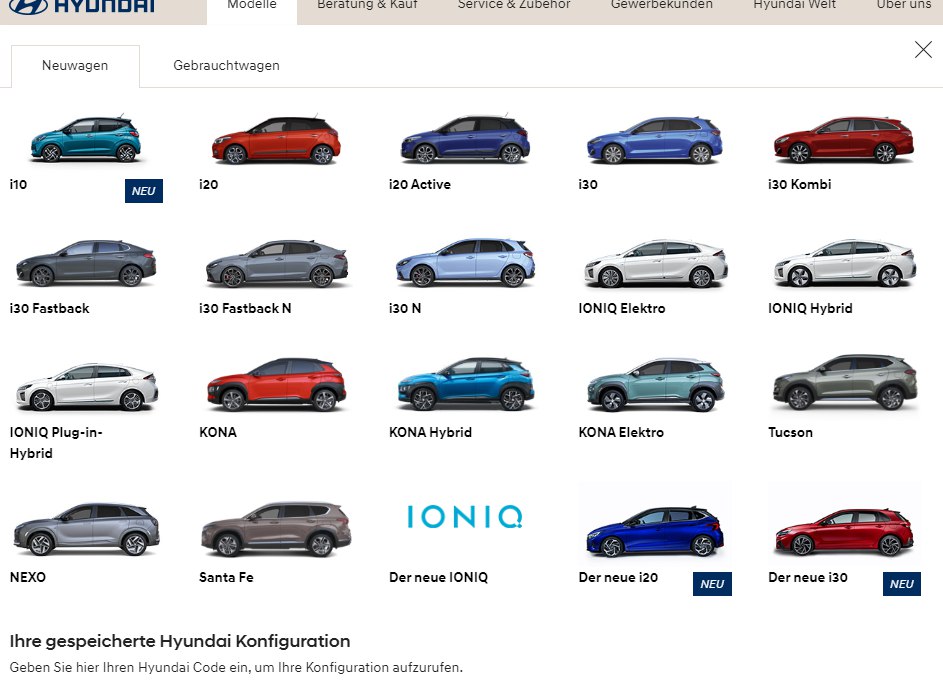943x686 pixels.
Task: Select the IONIQ Elektro car image
Action: pyautogui.click(x=656, y=263)
